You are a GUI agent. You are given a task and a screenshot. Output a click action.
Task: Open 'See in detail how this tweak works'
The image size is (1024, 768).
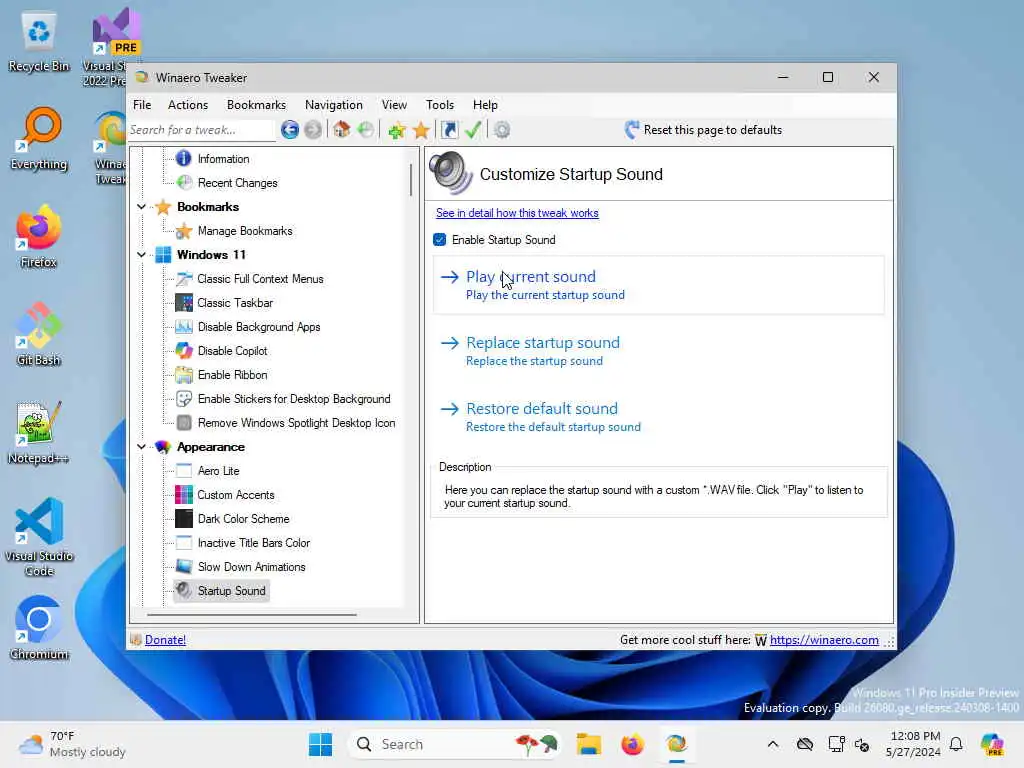pos(517,213)
